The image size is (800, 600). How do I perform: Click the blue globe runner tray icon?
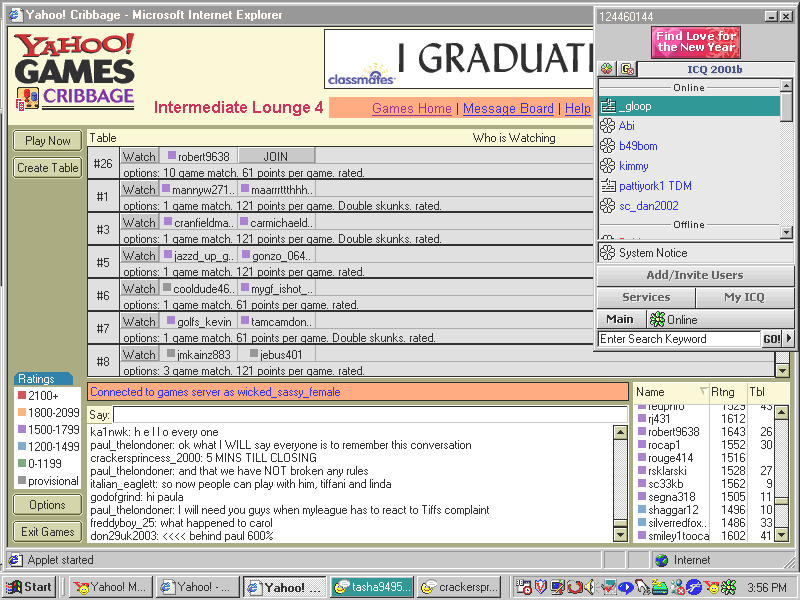(x=694, y=587)
